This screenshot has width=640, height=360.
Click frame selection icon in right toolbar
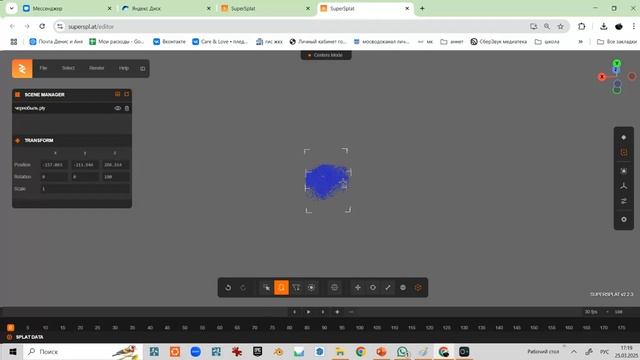pyautogui.click(x=624, y=171)
